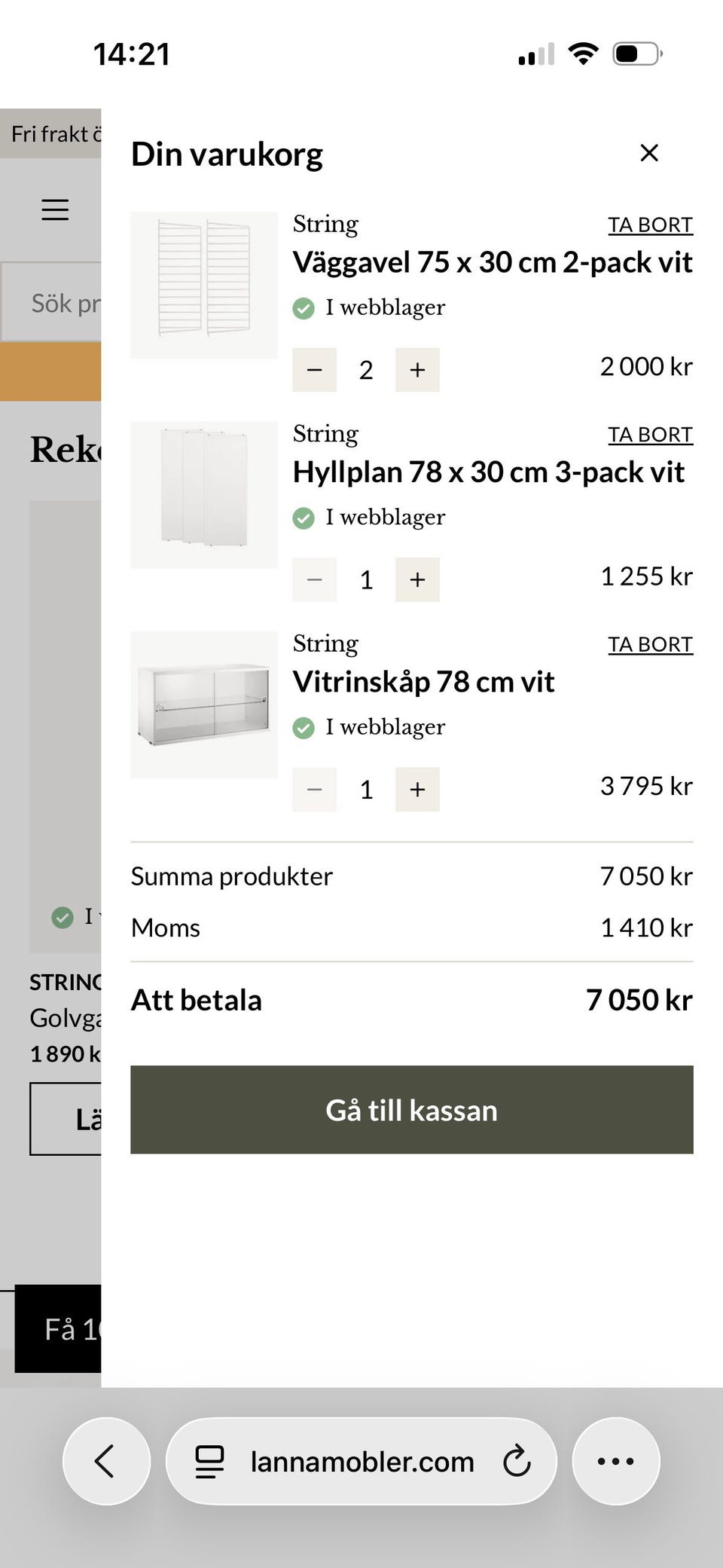Tap the page settings icon in address bar

click(209, 1460)
